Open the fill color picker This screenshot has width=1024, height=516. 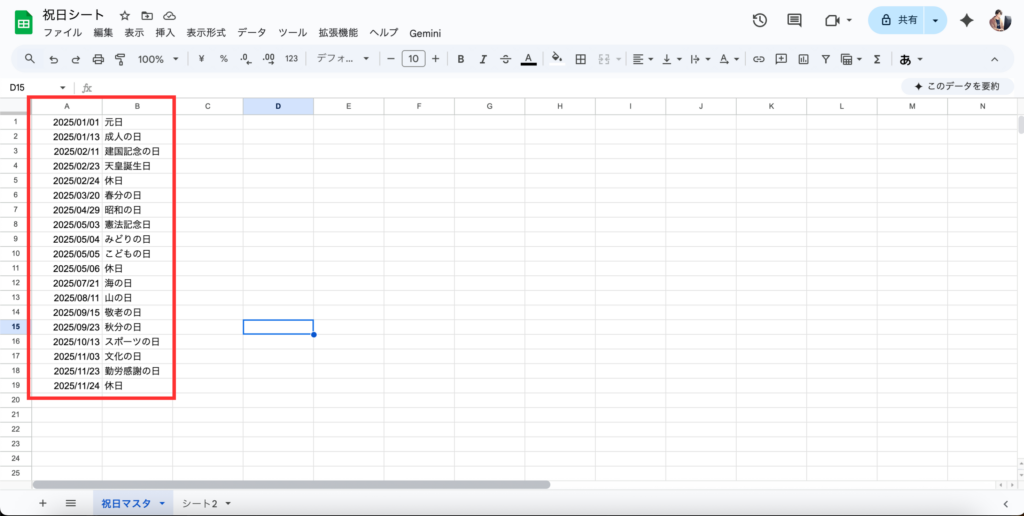click(x=556, y=59)
